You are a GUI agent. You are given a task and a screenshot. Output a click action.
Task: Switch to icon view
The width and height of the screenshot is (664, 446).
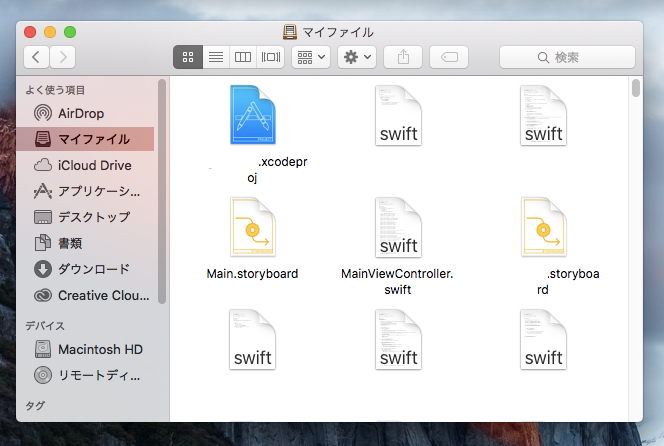[x=188, y=57]
